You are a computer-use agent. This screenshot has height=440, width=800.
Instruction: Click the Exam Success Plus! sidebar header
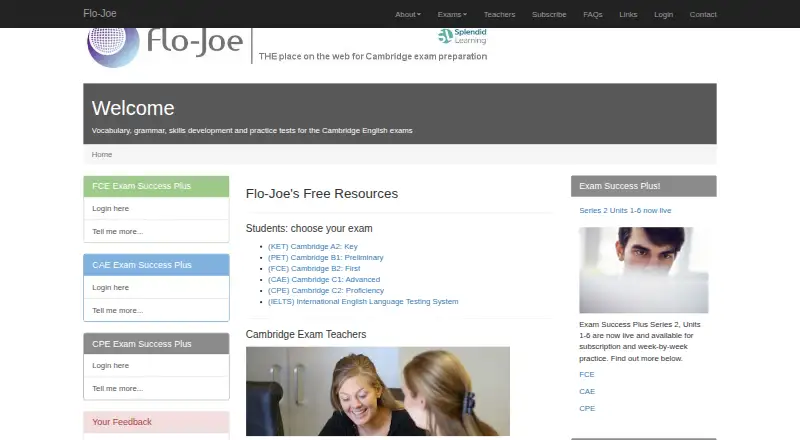click(x=643, y=186)
